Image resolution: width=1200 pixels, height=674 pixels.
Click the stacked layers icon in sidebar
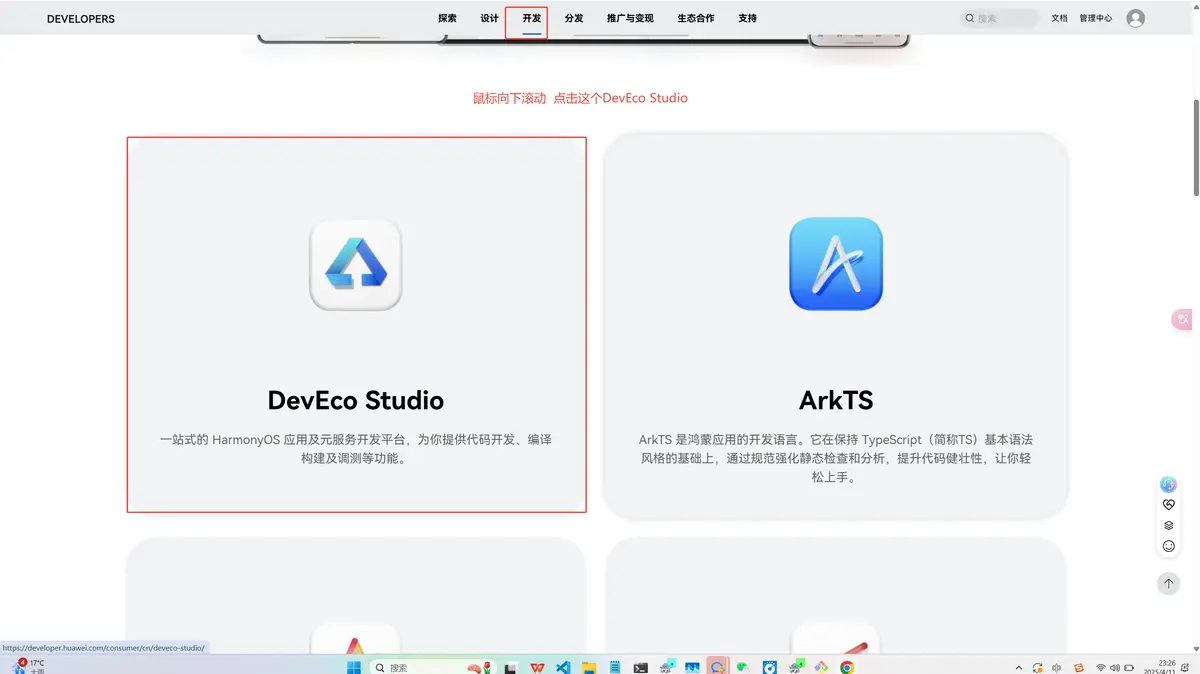1168,525
